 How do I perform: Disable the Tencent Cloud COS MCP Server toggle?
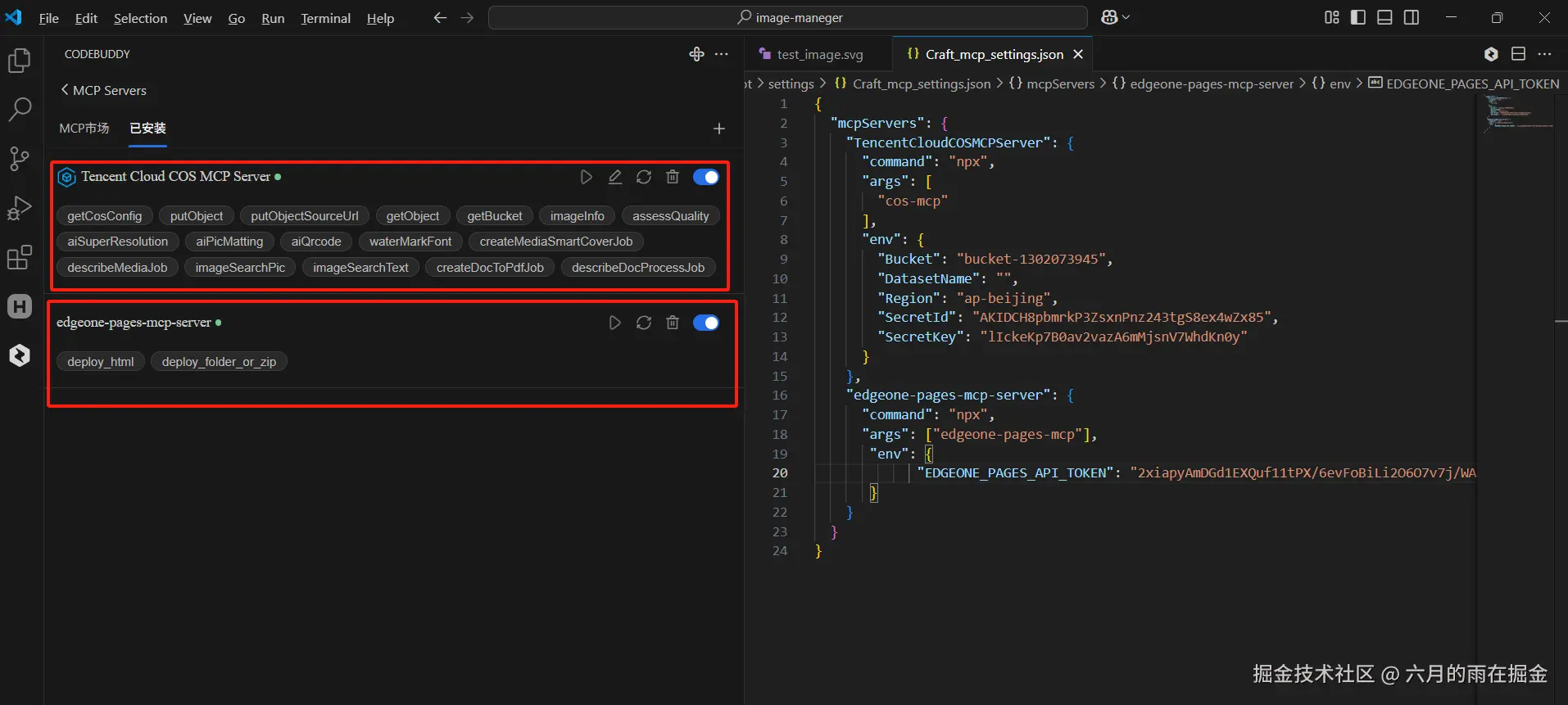coord(705,177)
